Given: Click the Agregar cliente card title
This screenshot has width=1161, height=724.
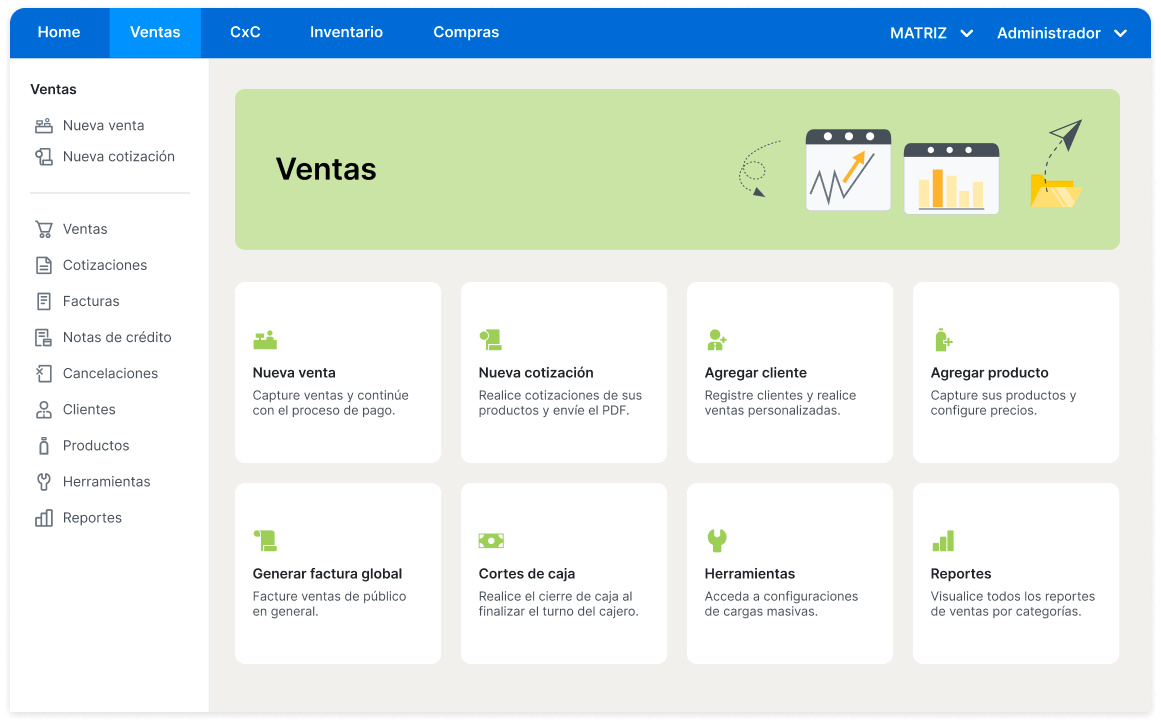Looking at the screenshot, I should coord(756,373).
